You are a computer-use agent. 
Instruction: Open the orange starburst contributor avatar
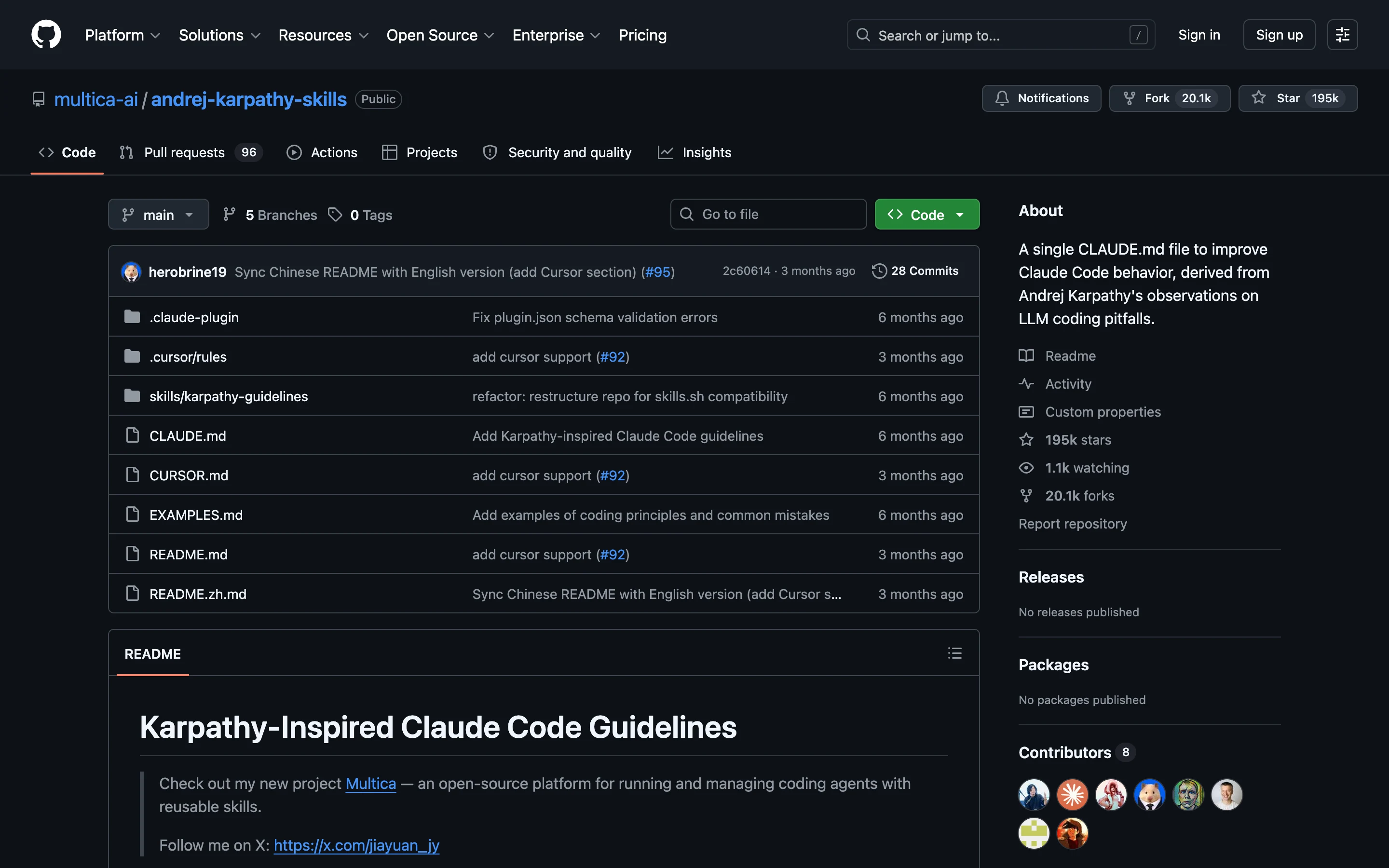pyautogui.click(x=1072, y=795)
